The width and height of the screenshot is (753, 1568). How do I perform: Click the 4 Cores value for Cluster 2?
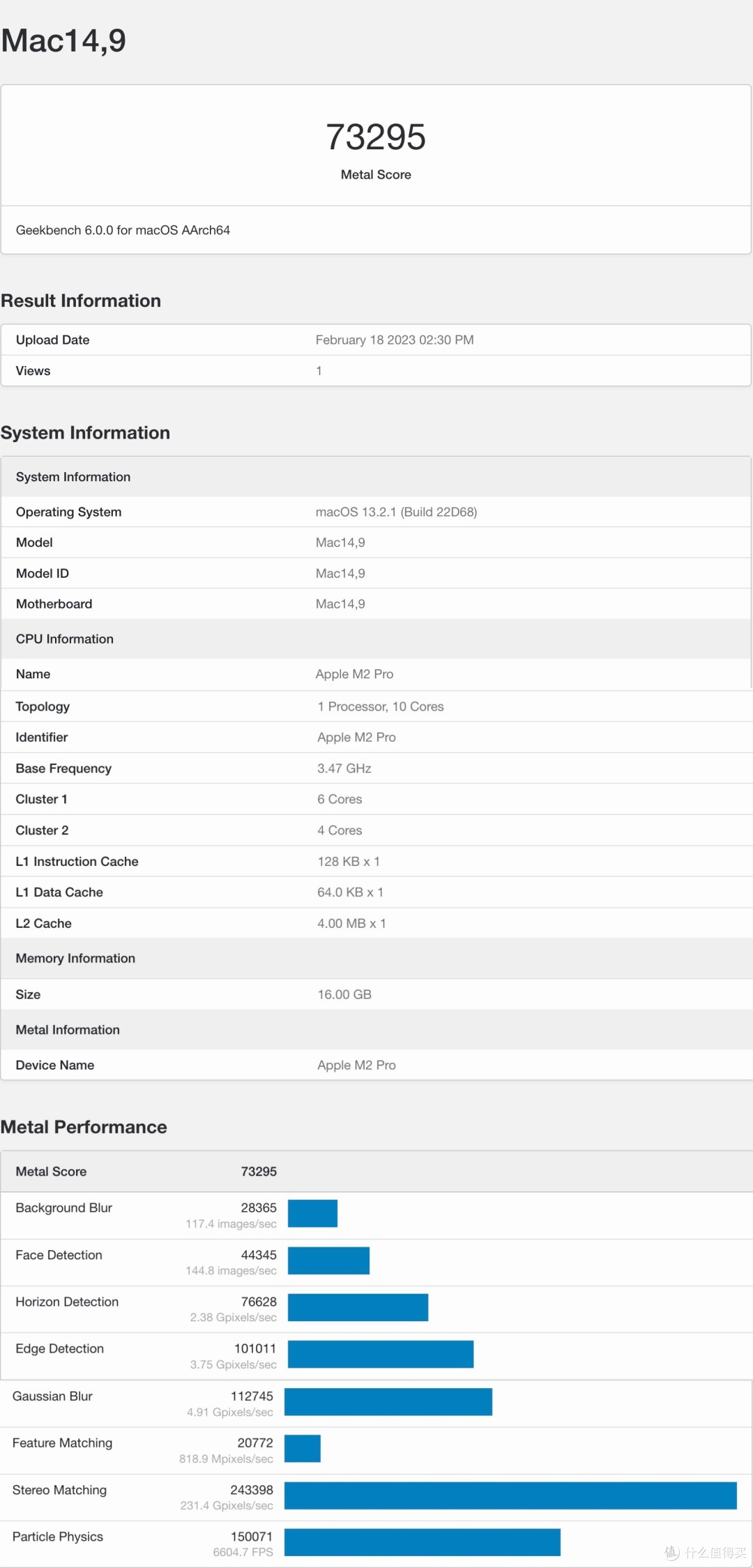tap(340, 830)
